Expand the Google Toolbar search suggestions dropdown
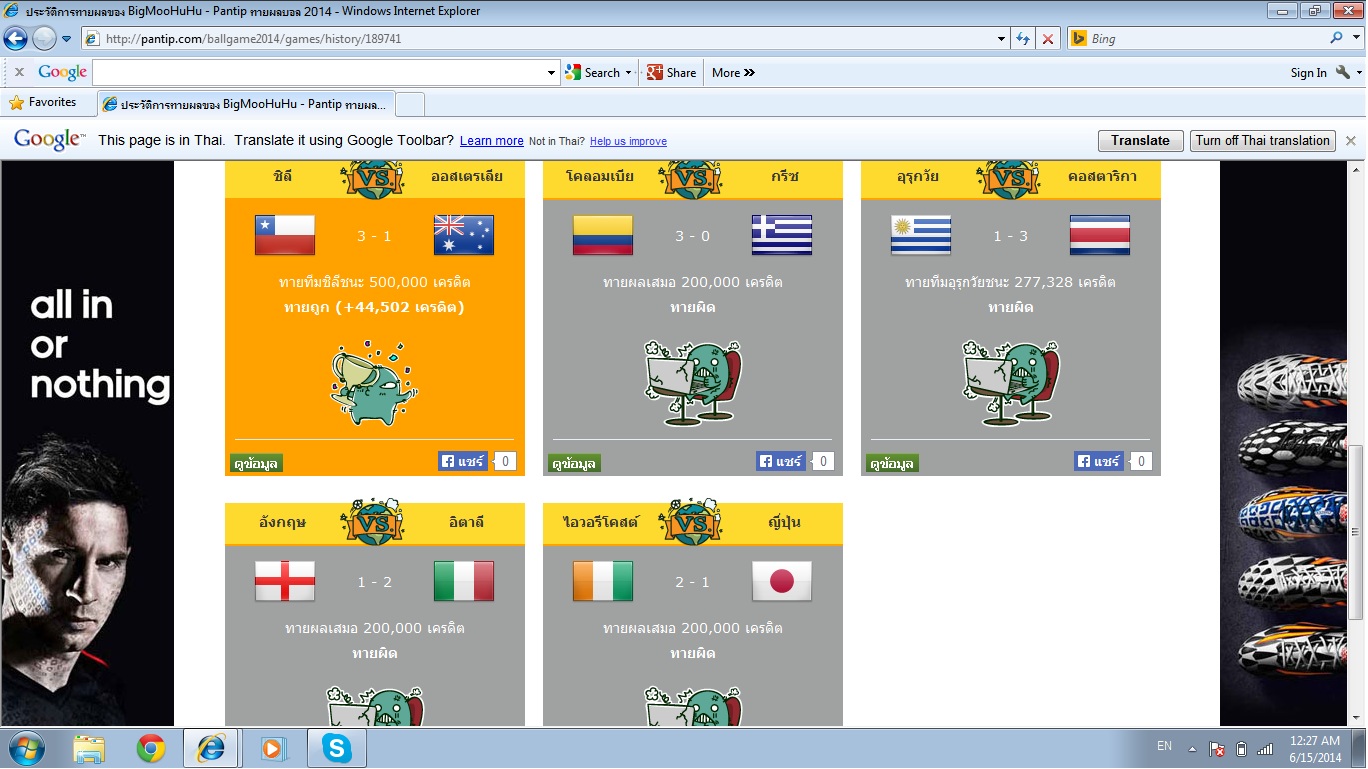This screenshot has height=769, width=1368. 552,72
